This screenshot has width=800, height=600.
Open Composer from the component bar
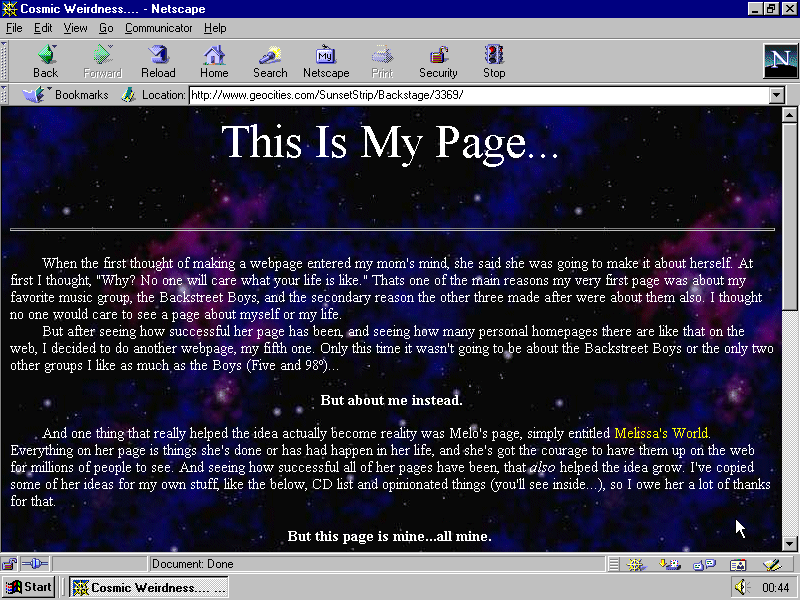772,564
